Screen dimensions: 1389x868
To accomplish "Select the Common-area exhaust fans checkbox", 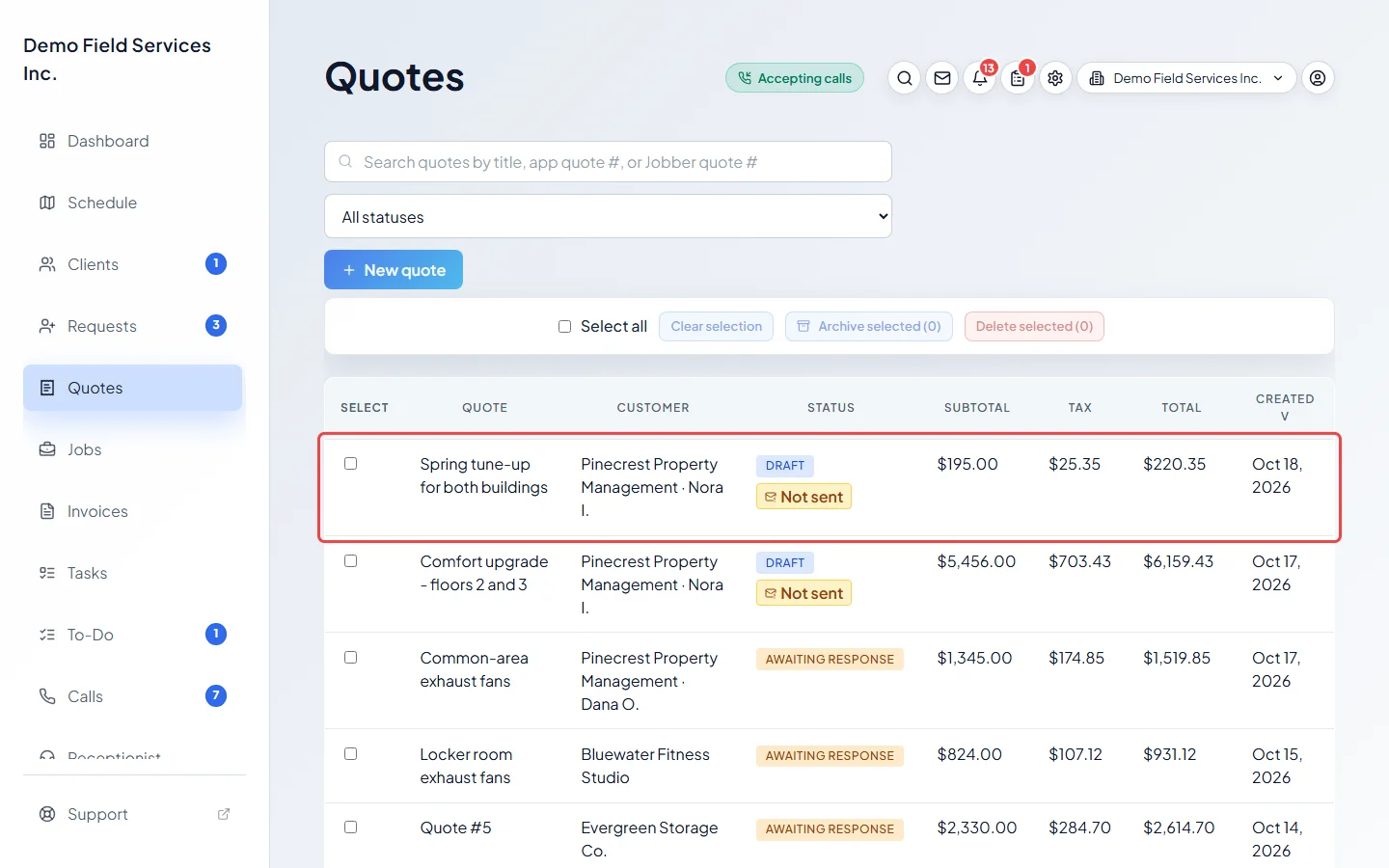I will tap(351, 658).
